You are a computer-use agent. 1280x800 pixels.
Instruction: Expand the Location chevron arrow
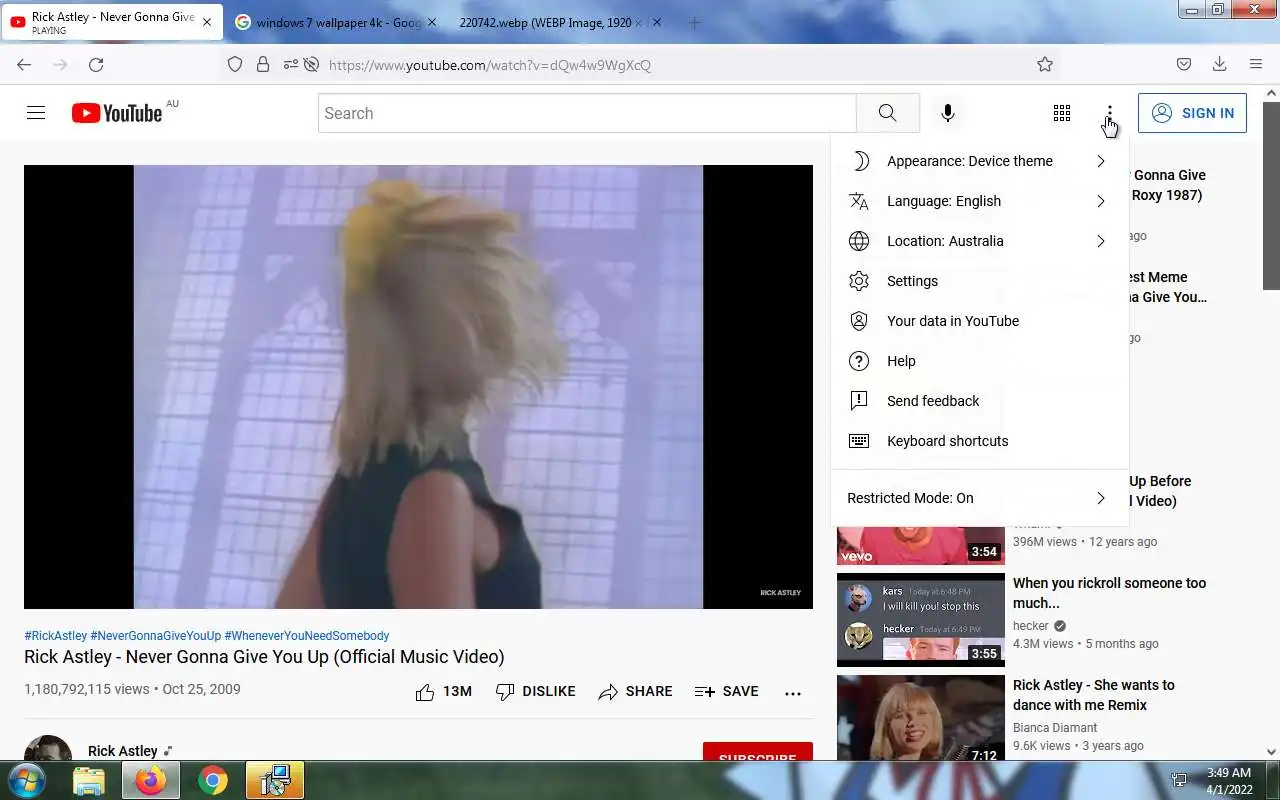point(1100,241)
